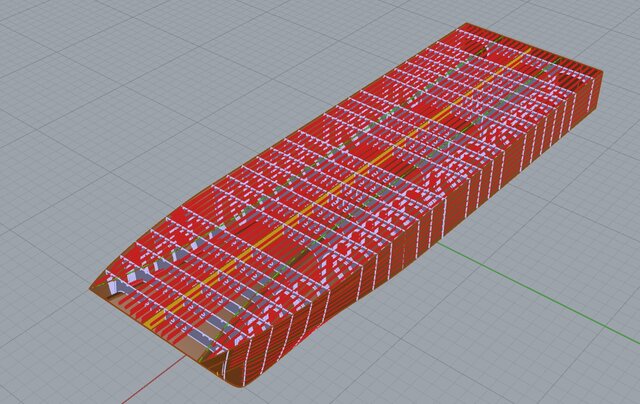Click the empty grid area in the bottom-left corner

(50, 360)
